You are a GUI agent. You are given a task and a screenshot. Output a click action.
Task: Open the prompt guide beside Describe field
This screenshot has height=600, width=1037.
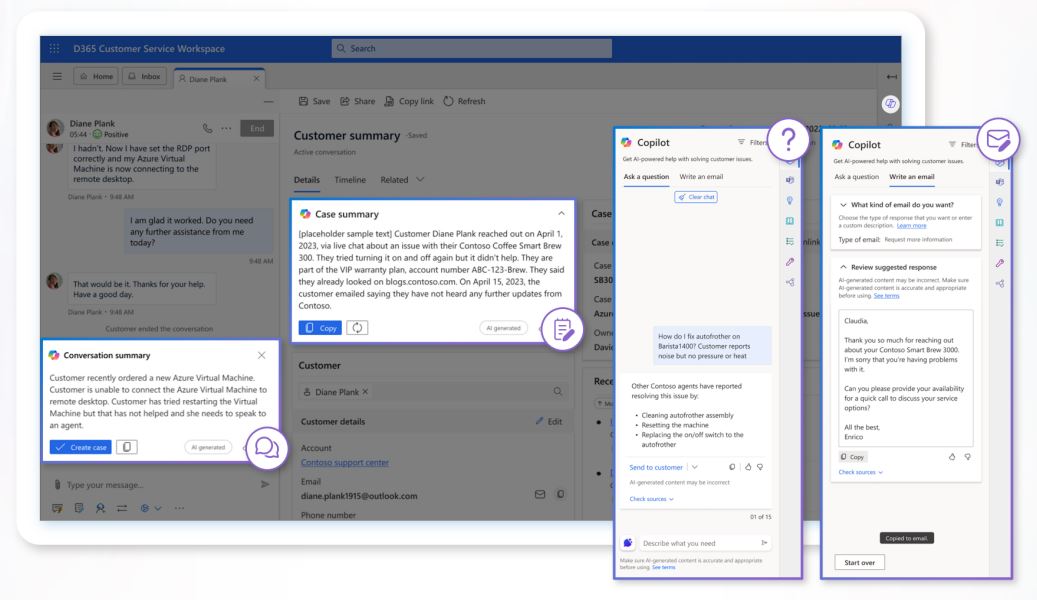tap(628, 543)
